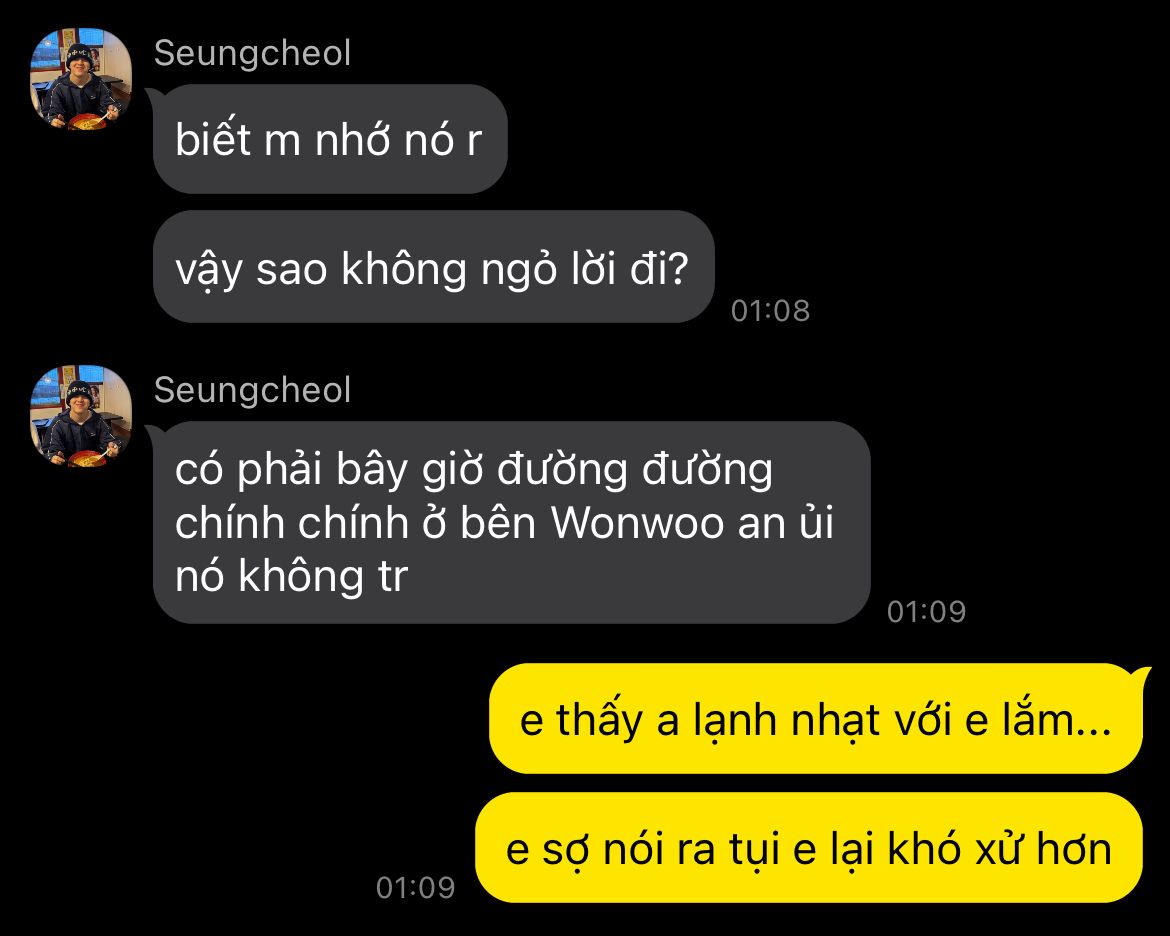Open Seungcheol's avatar beside "biết m nhớ nó r"
This screenshot has width=1170, height=936.
(81, 79)
